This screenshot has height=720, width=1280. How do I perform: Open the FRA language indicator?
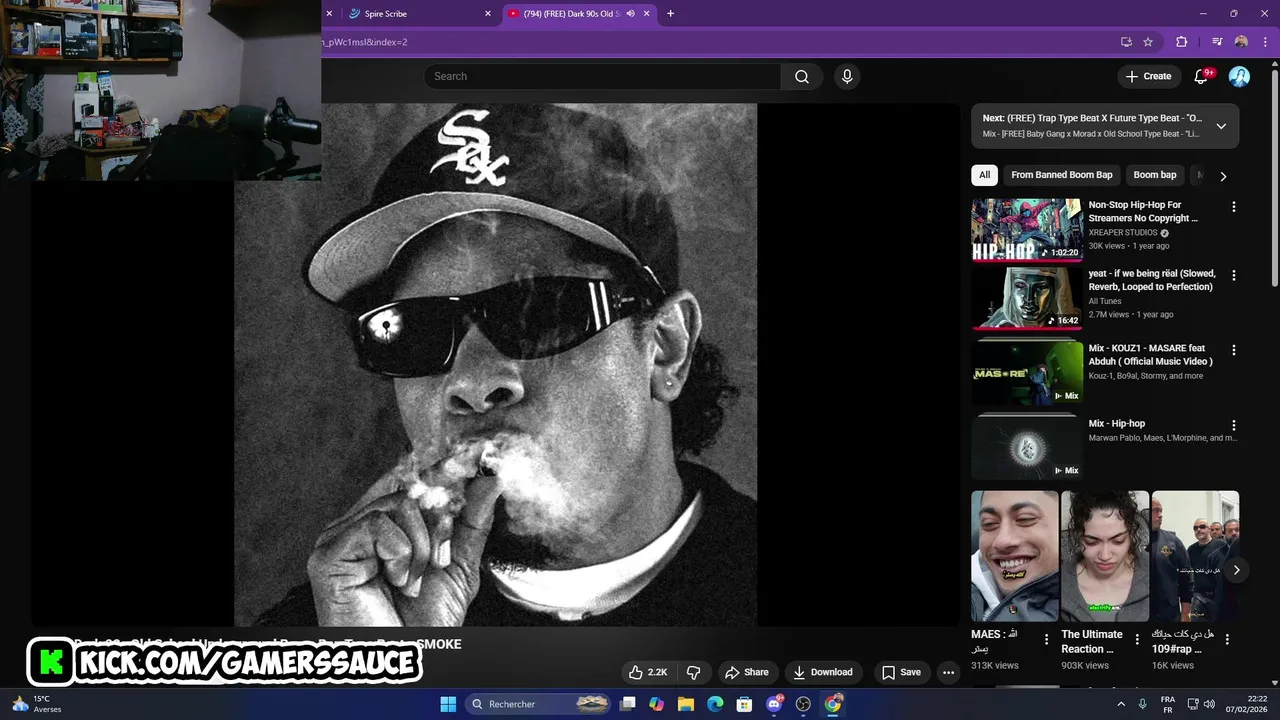(1168, 704)
